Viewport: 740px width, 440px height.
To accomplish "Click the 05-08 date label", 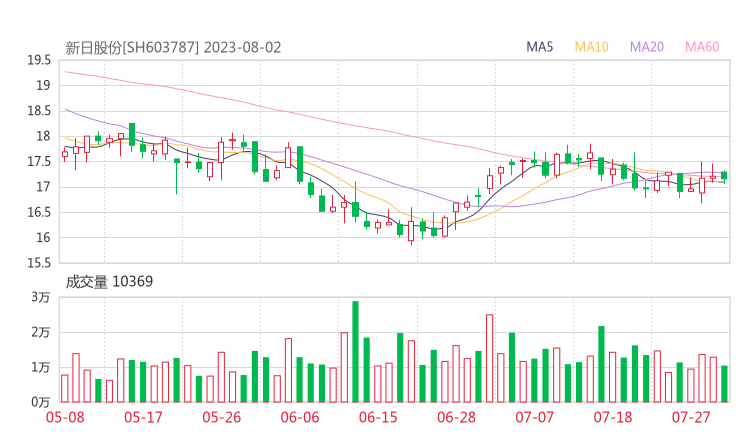I will point(65,417).
